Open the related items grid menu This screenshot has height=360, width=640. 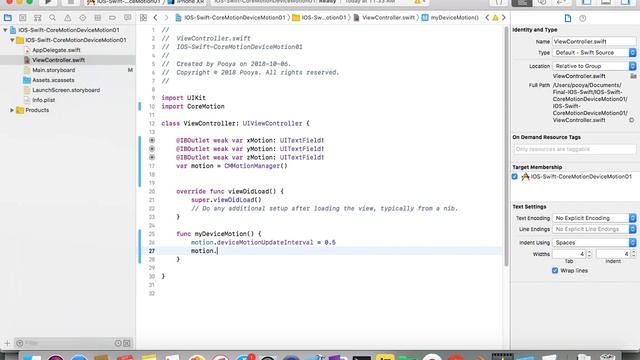143,18
